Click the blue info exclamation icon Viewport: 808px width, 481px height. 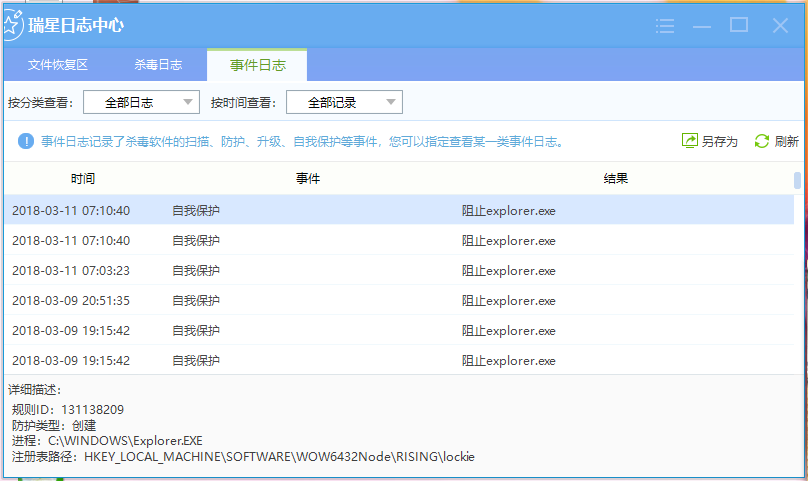click(26, 141)
